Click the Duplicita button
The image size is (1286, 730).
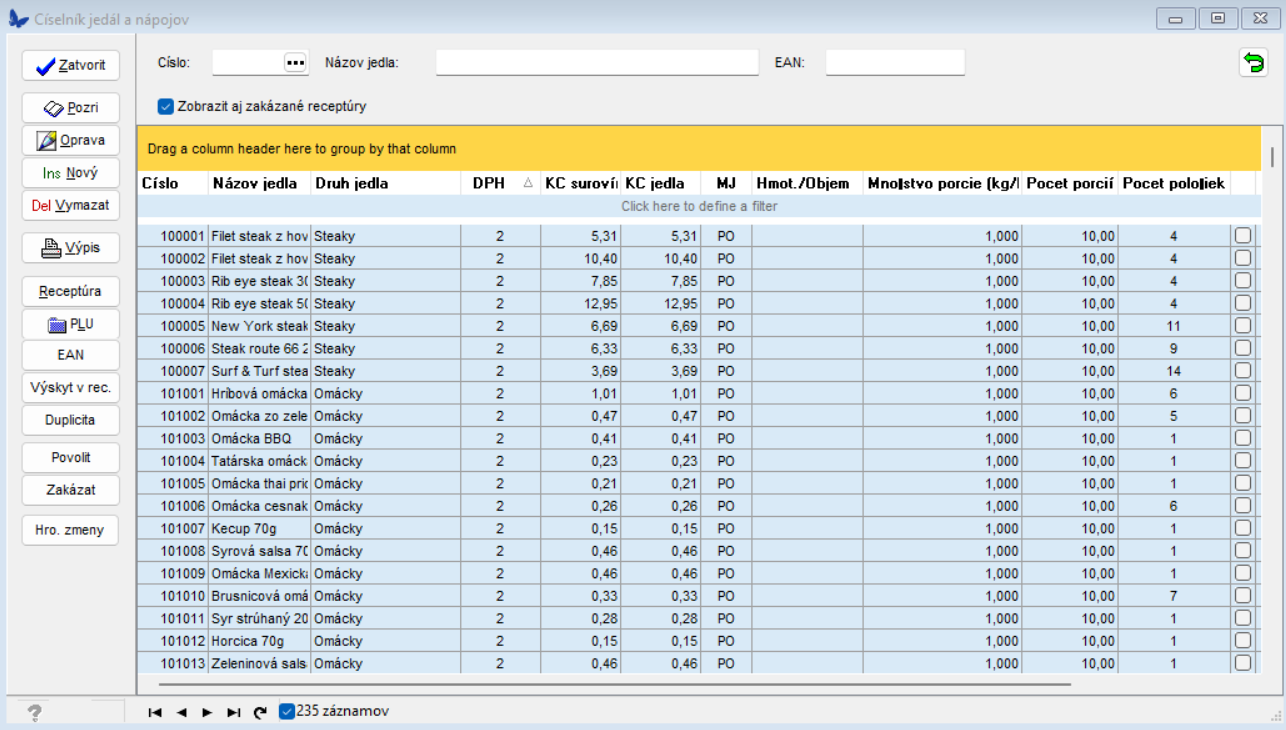[x=70, y=420]
